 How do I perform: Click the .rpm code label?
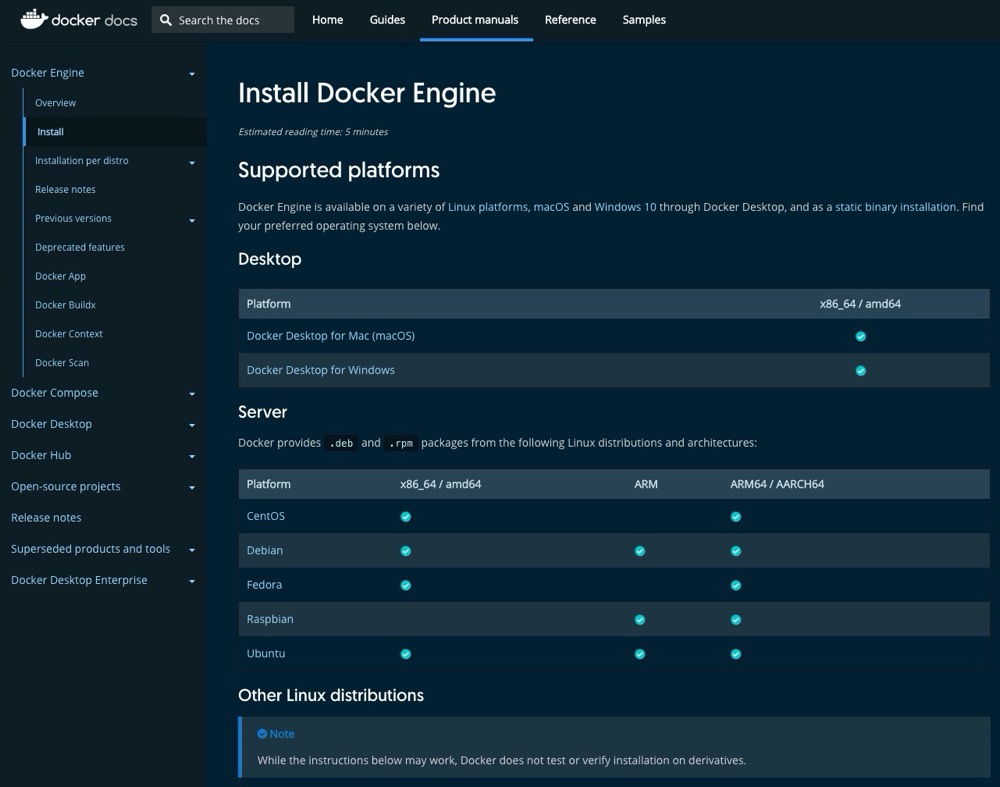coord(401,443)
